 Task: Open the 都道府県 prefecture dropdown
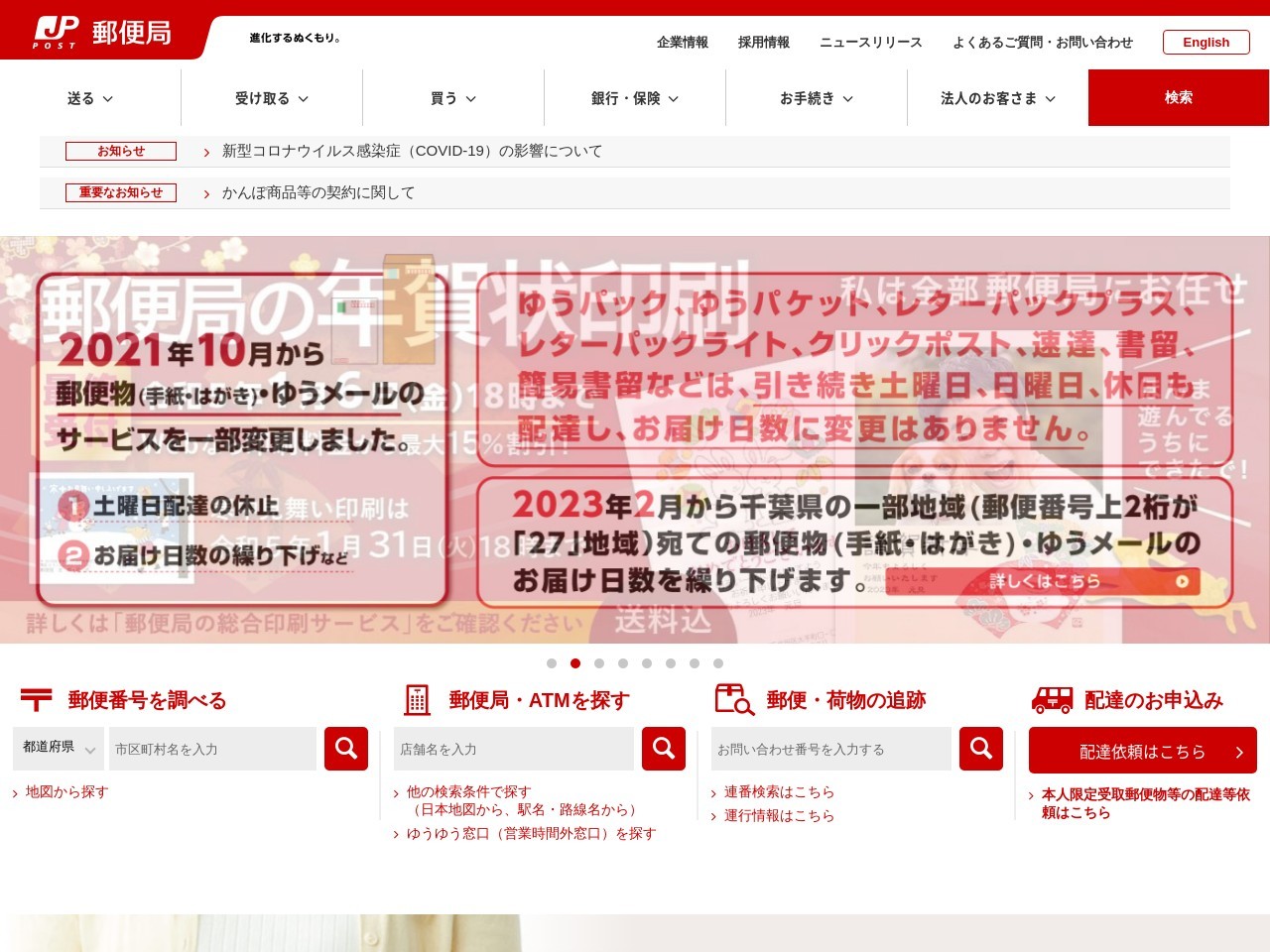tap(59, 748)
